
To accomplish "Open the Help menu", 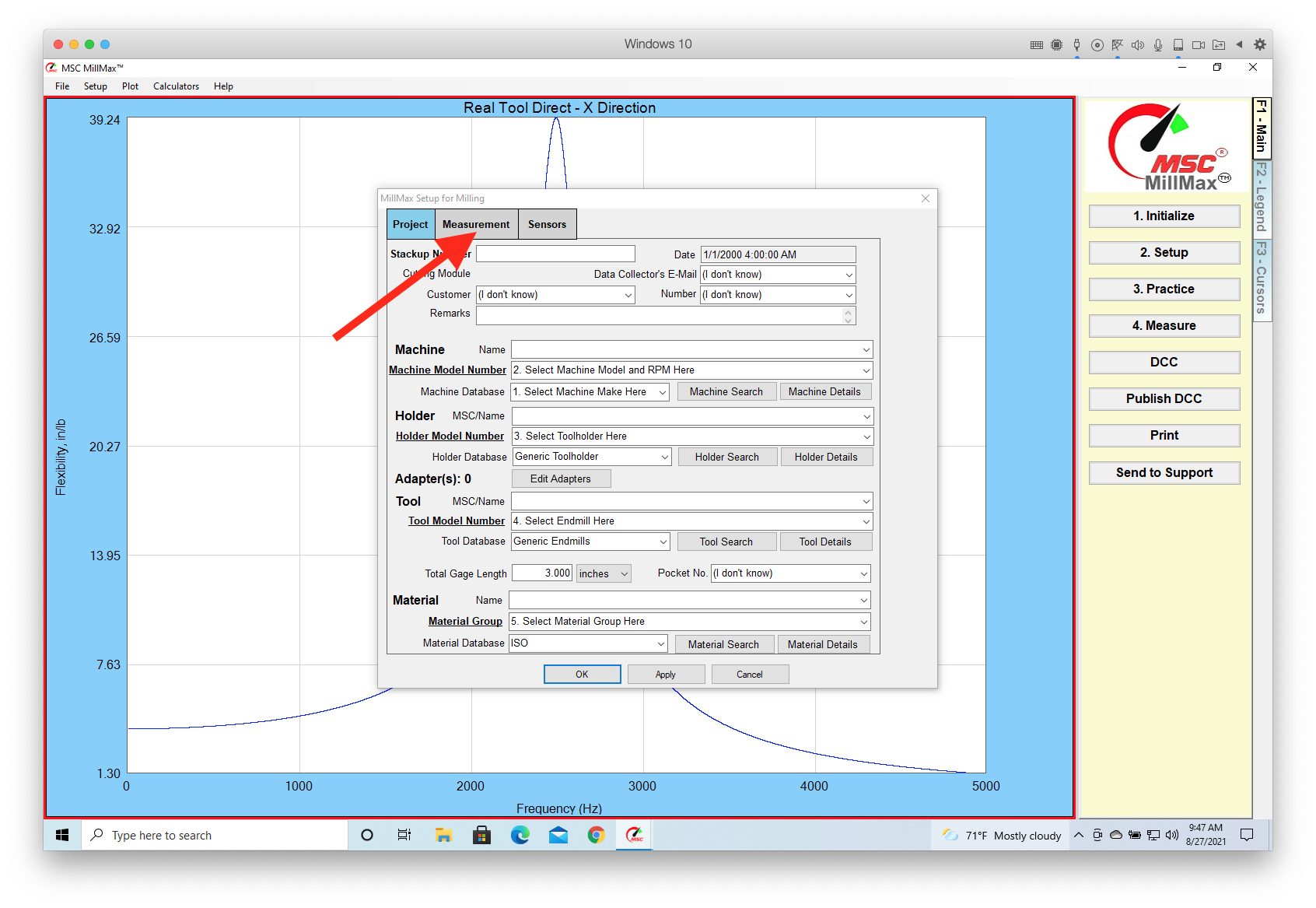I will coord(223,86).
